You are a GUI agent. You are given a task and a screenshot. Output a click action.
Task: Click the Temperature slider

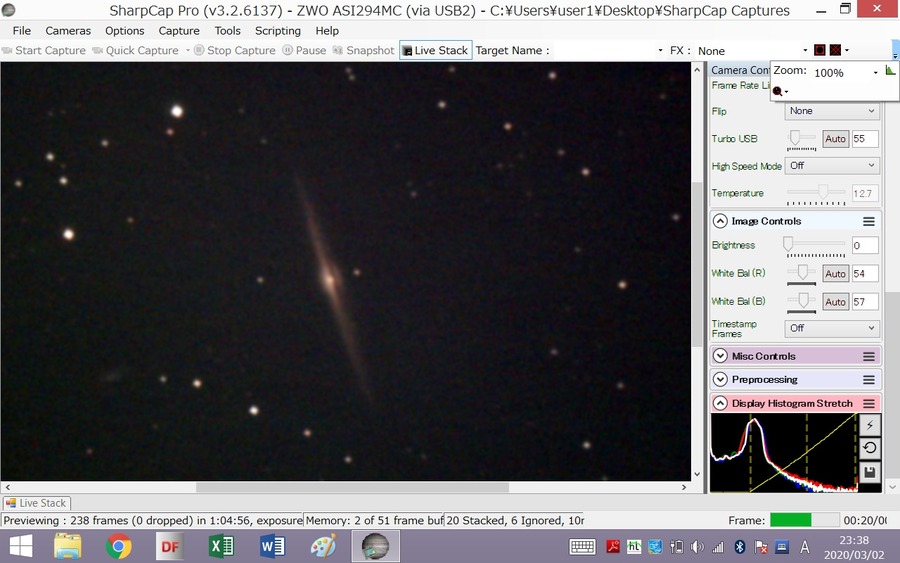coord(816,193)
